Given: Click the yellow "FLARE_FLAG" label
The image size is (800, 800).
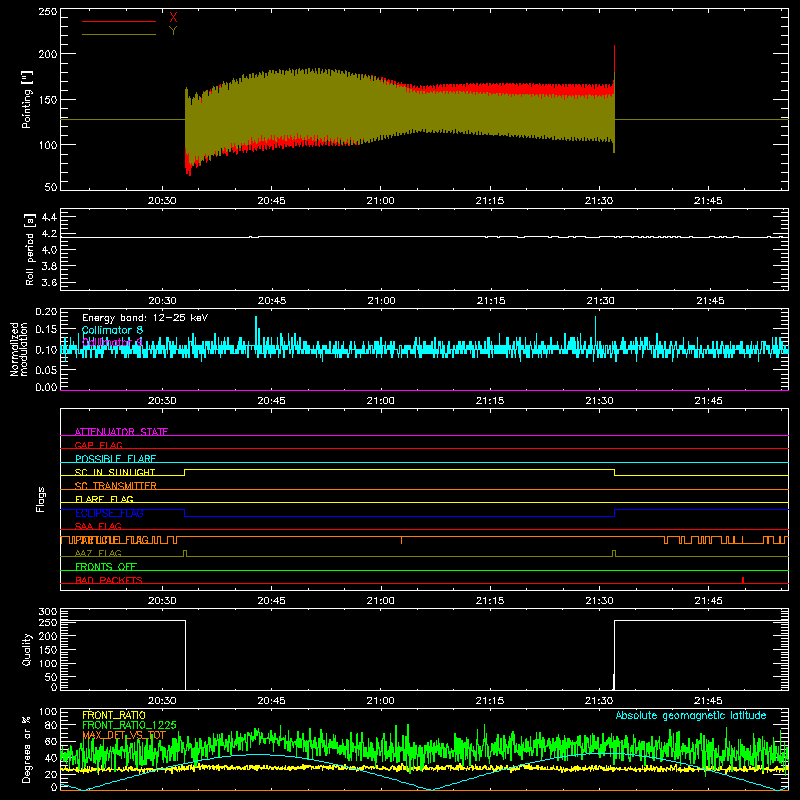Looking at the screenshot, I should [x=104, y=499].
